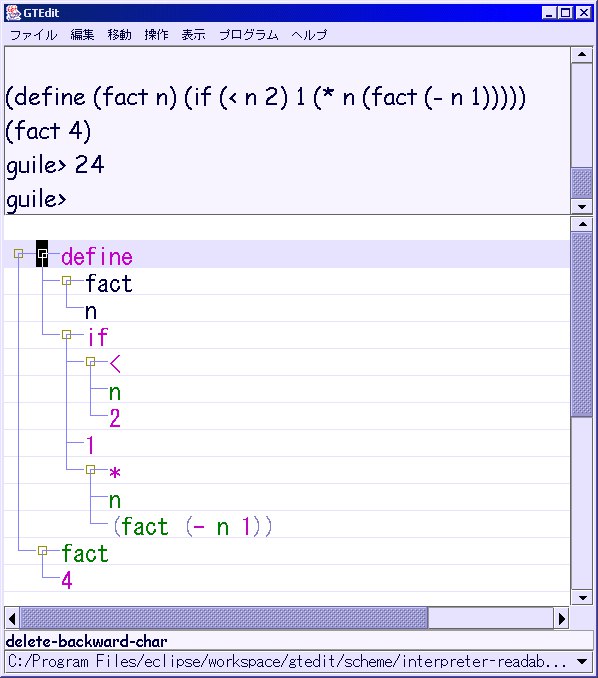Collapse the fact parameter node under define
598x678 pixels.
(x=66, y=281)
